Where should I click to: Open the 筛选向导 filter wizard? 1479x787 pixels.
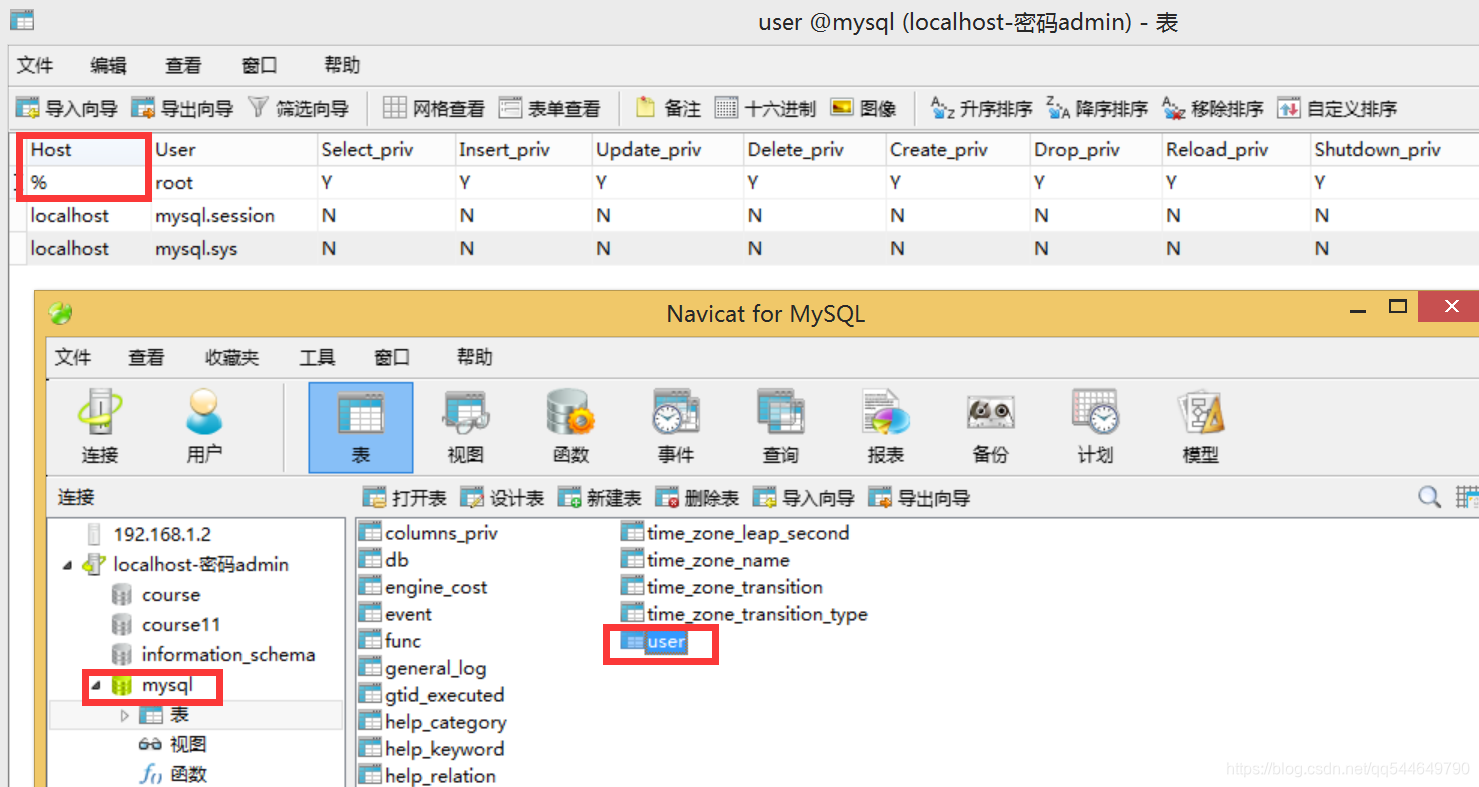pos(298,108)
